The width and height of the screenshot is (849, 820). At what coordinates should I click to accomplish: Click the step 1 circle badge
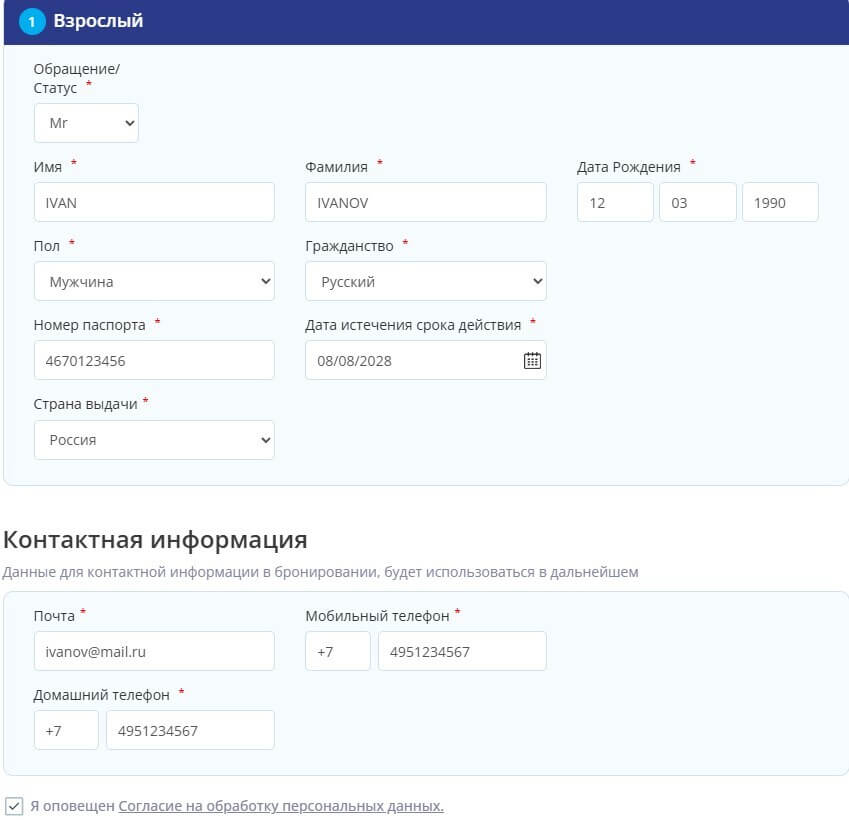[32, 21]
